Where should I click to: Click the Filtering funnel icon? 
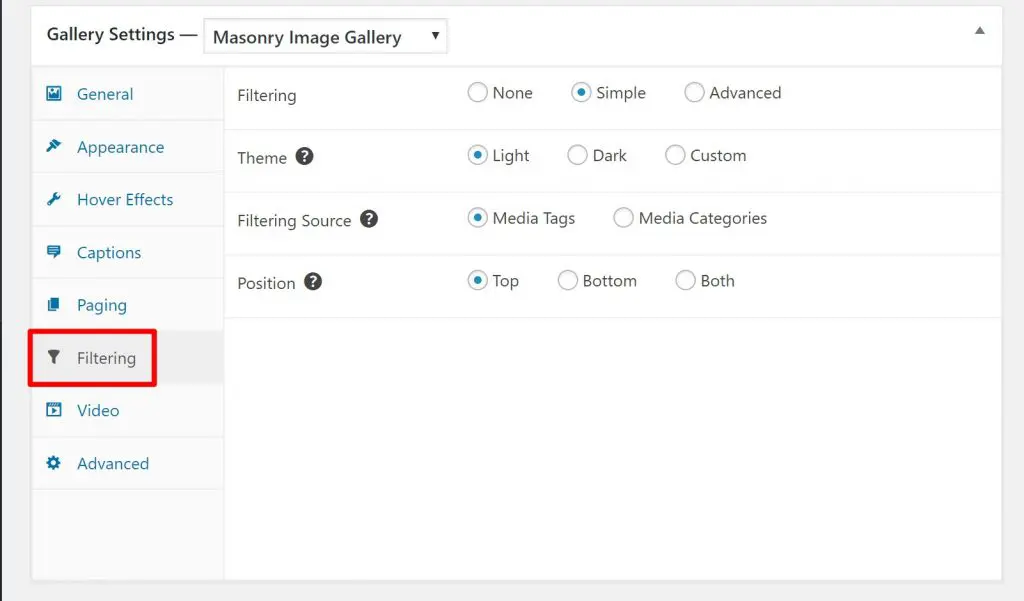coord(54,357)
